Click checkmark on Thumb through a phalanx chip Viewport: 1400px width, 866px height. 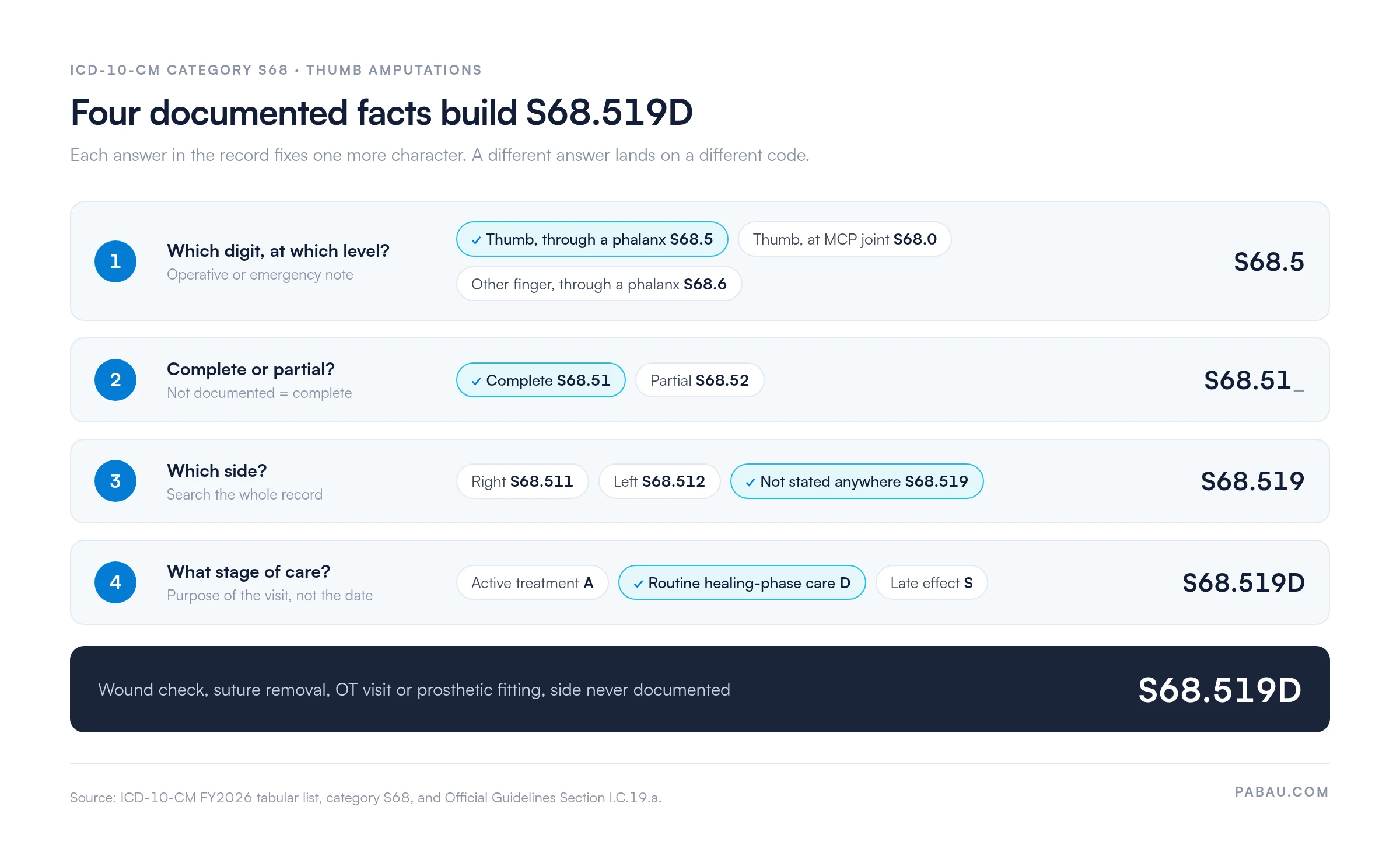tap(476, 240)
